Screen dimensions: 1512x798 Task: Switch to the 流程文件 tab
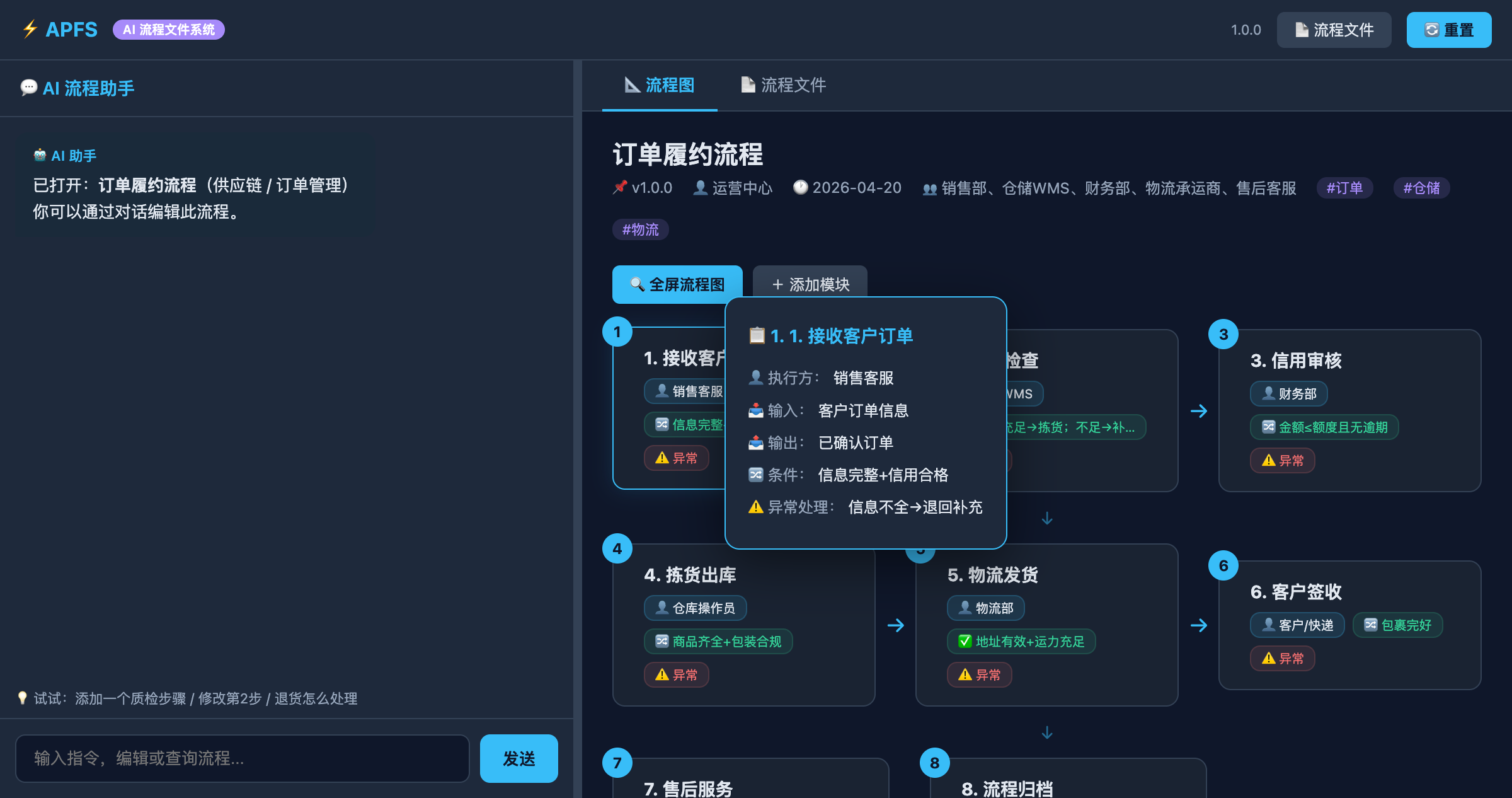click(x=783, y=85)
